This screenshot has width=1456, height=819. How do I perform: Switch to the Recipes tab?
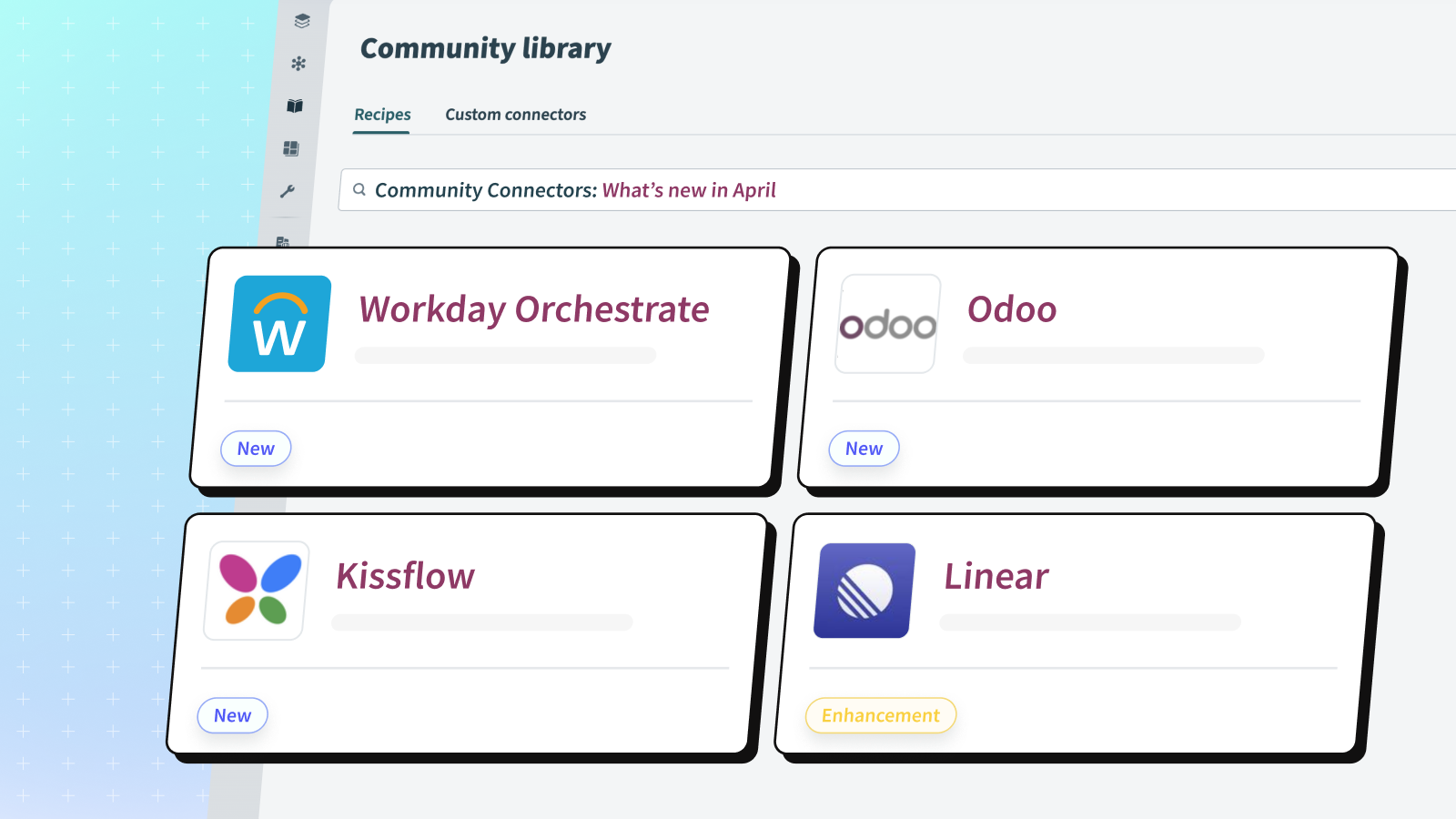pyautogui.click(x=382, y=115)
